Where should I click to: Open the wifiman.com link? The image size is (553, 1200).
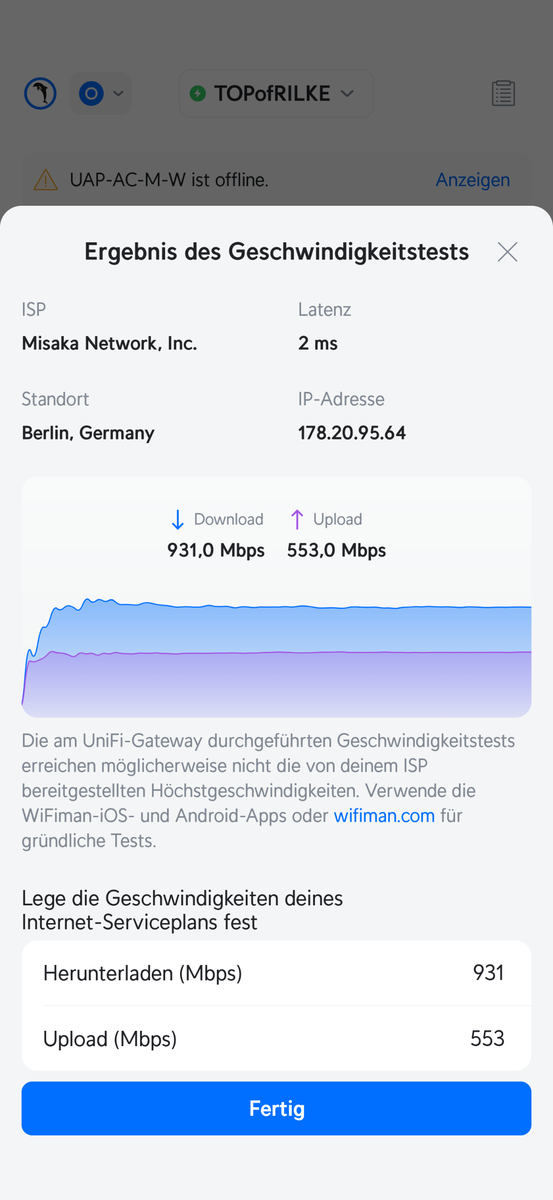pyautogui.click(x=384, y=815)
